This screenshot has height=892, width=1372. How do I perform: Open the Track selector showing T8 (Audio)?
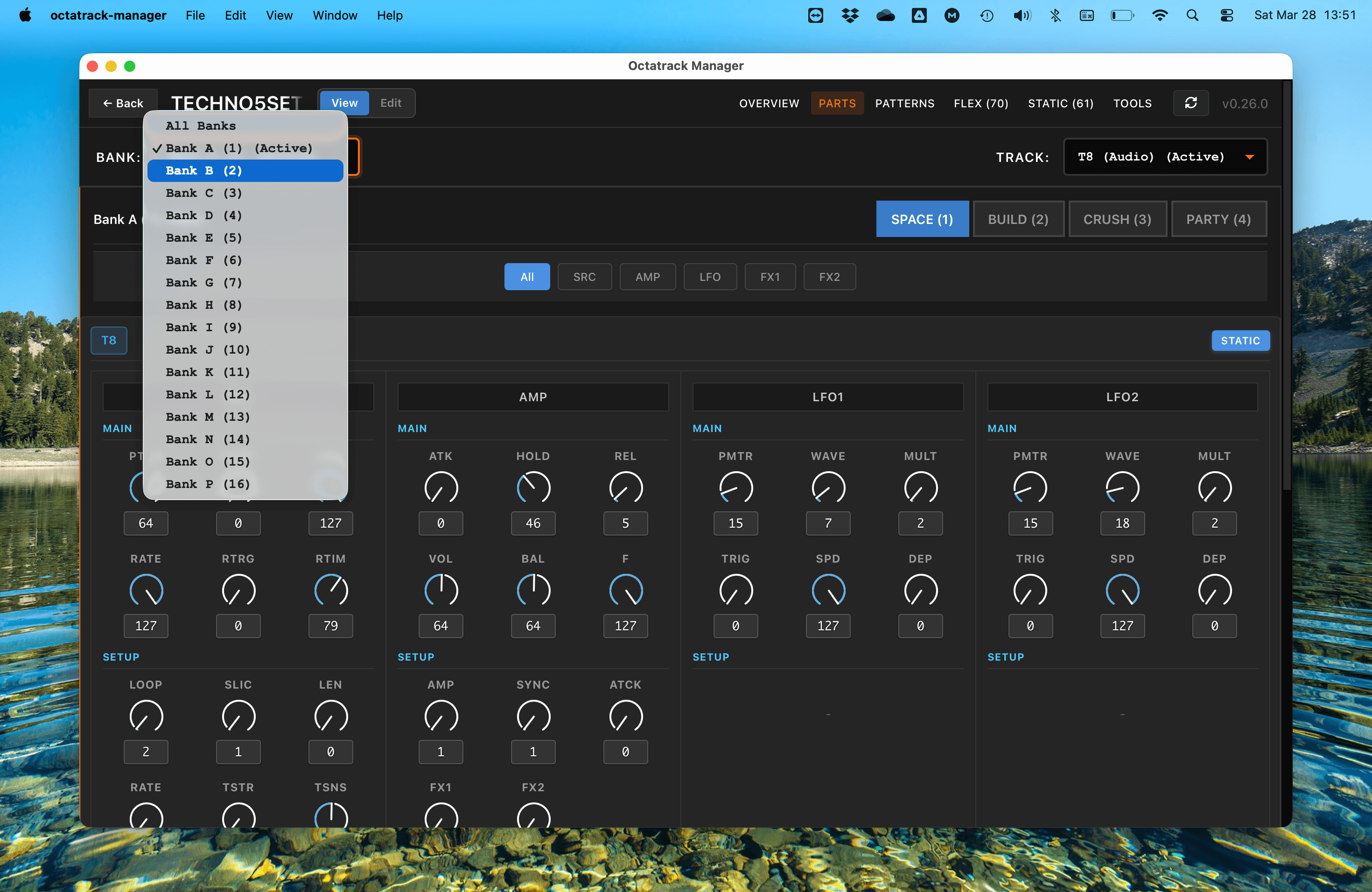click(x=1164, y=156)
